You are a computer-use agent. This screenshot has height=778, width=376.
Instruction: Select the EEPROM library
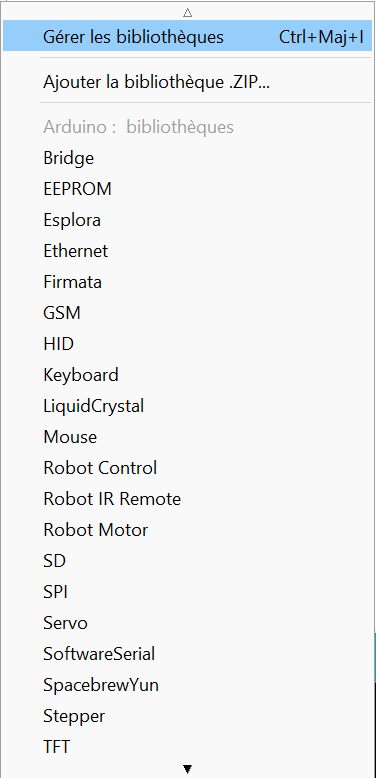coord(188,189)
